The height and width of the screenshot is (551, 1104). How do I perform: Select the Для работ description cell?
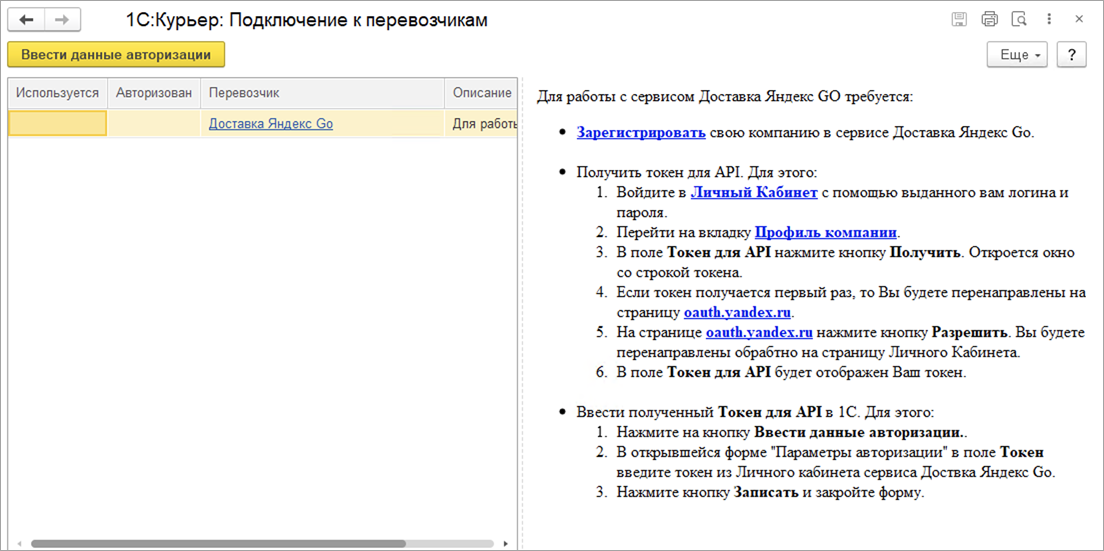point(482,123)
